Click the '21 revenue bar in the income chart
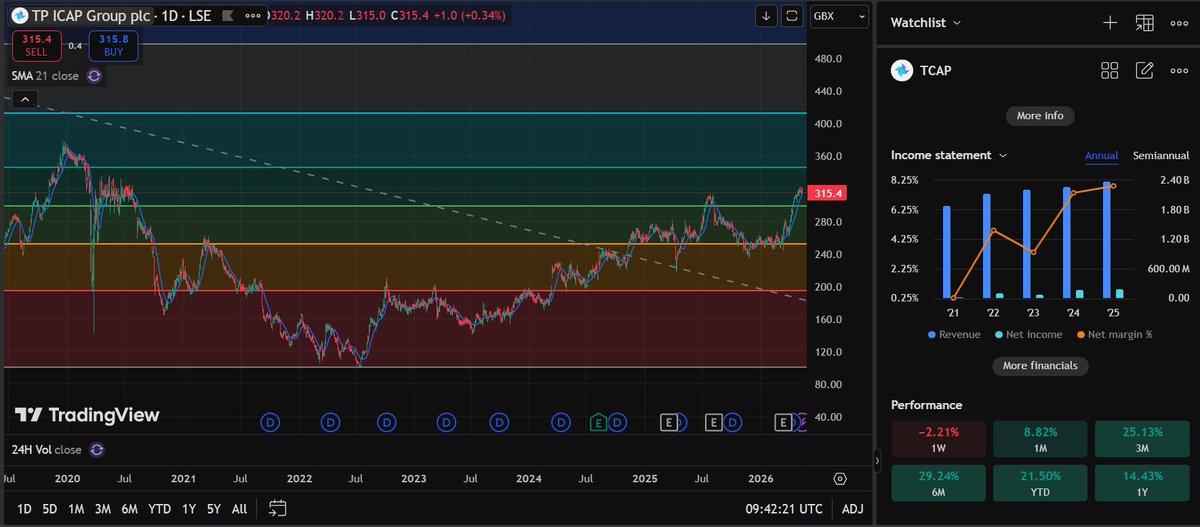 tap(947, 252)
